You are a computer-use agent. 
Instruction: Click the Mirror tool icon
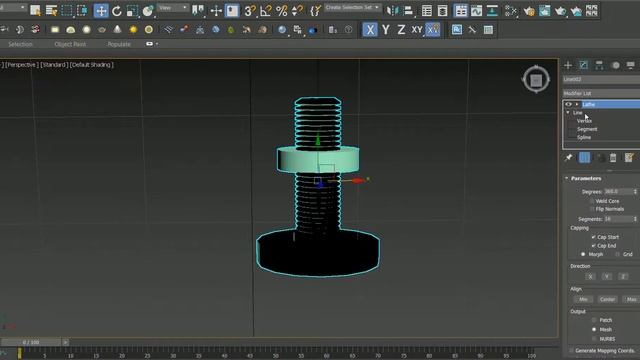pos(393,11)
